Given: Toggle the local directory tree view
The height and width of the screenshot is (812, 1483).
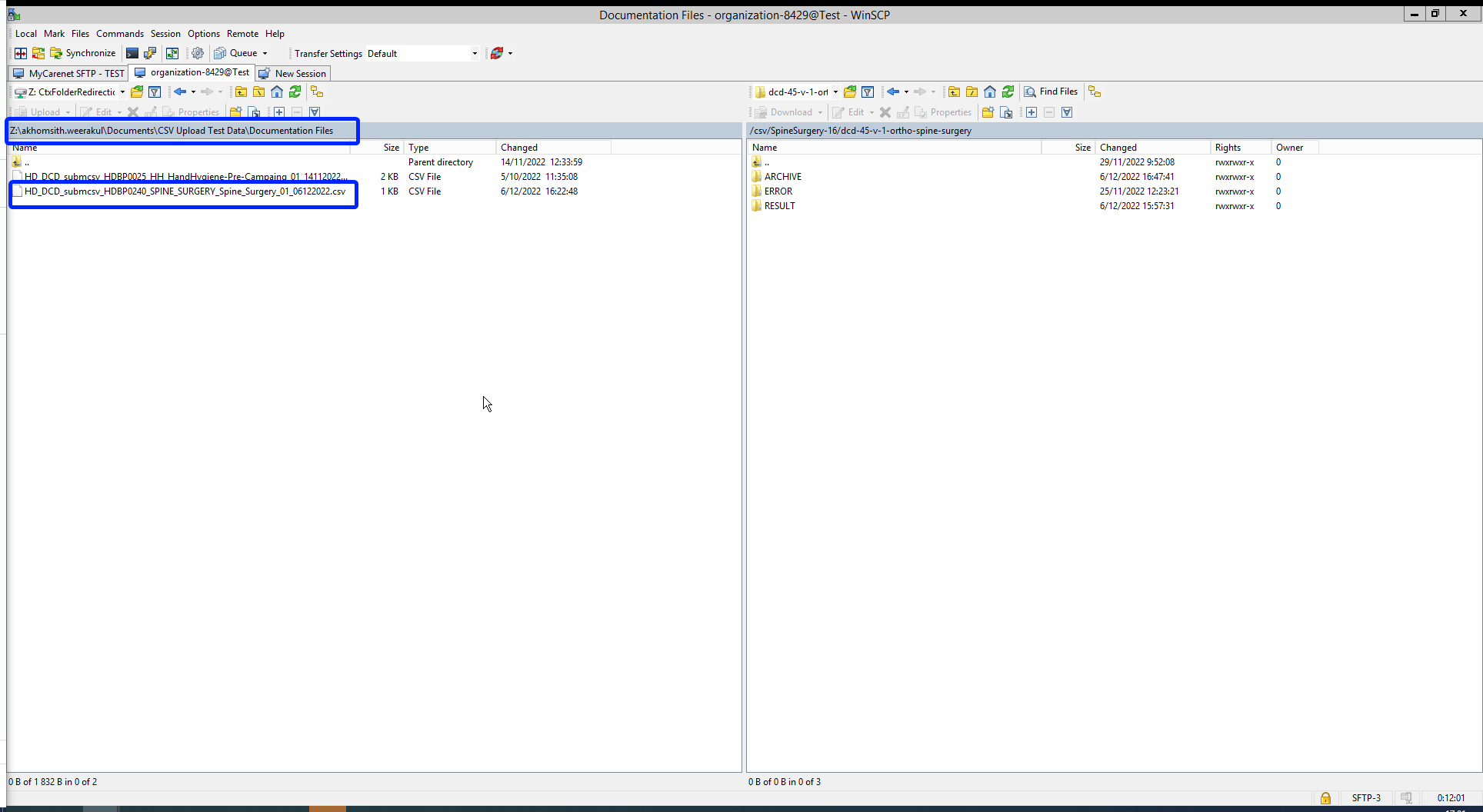Looking at the screenshot, I should pyautogui.click(x=316, y=92).
